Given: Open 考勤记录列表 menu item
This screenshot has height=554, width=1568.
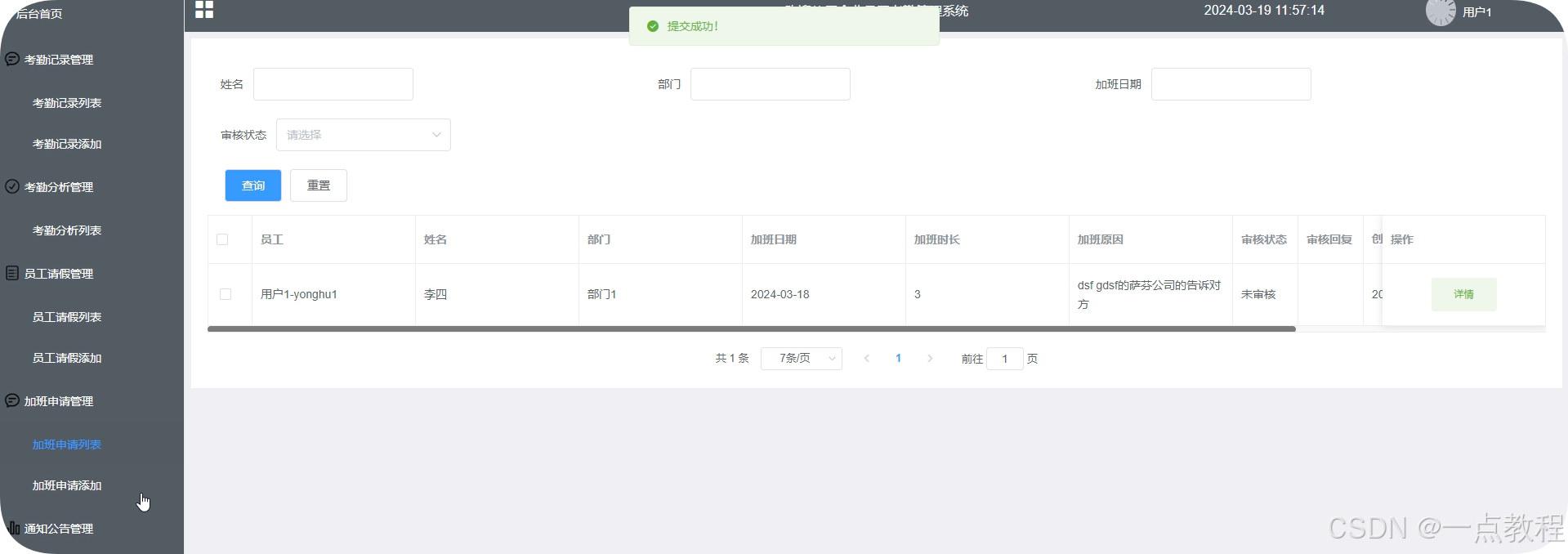Looking at the screenshot, I should (67, 103).
